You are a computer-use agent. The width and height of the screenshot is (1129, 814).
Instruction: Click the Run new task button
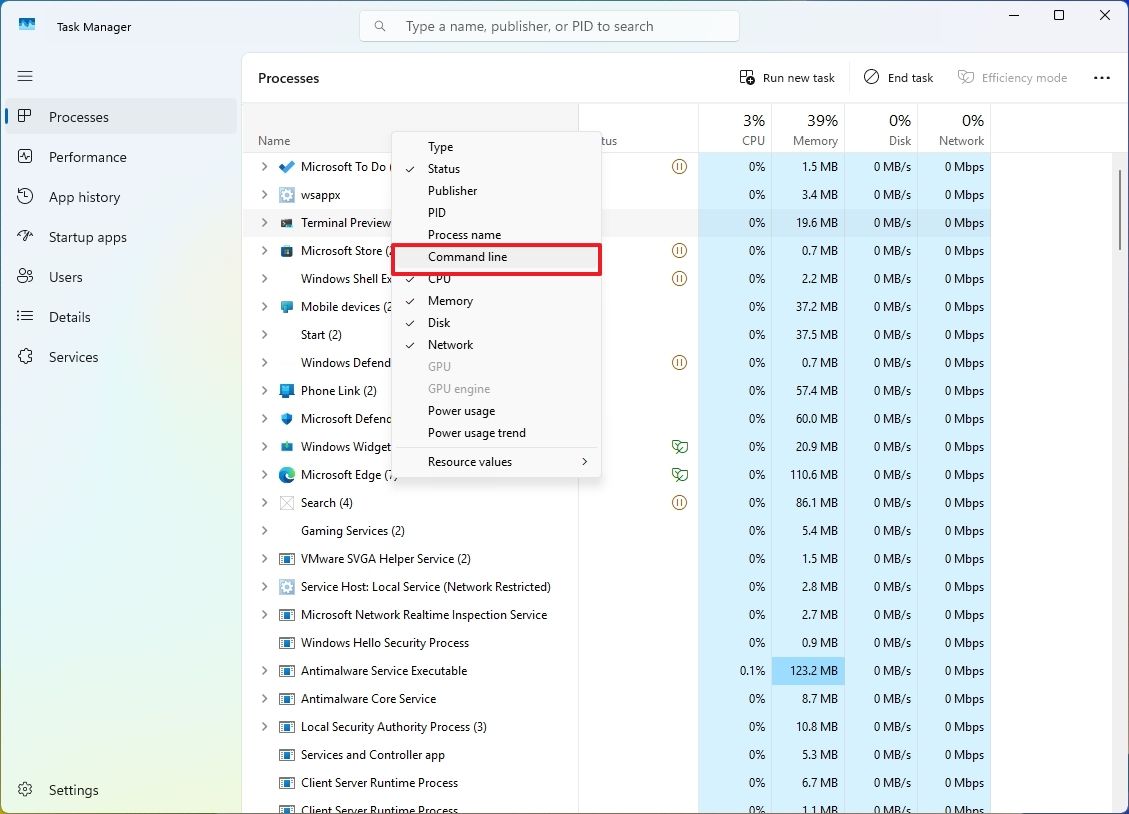[787, 77]
